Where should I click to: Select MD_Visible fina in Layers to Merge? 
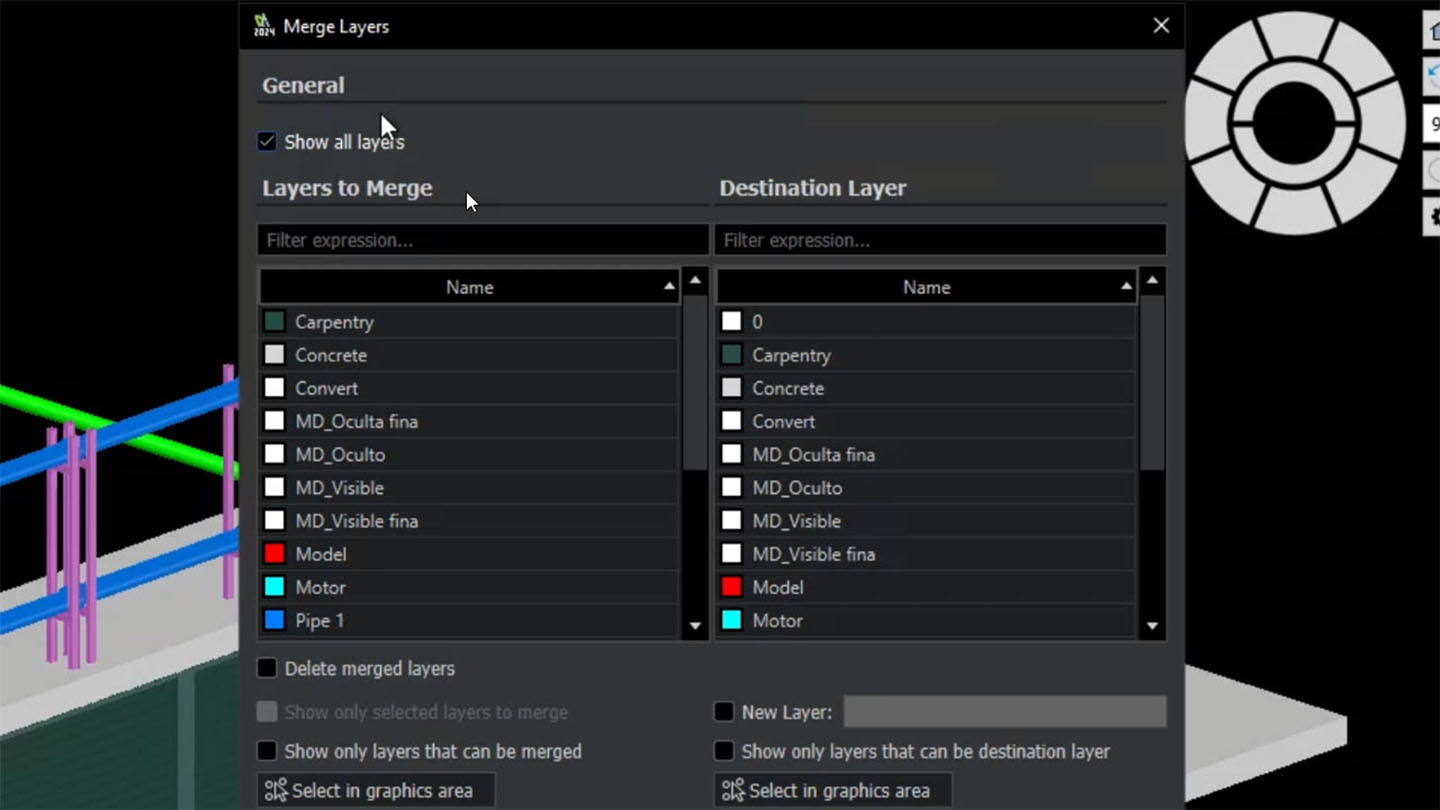tap(469, 521)
